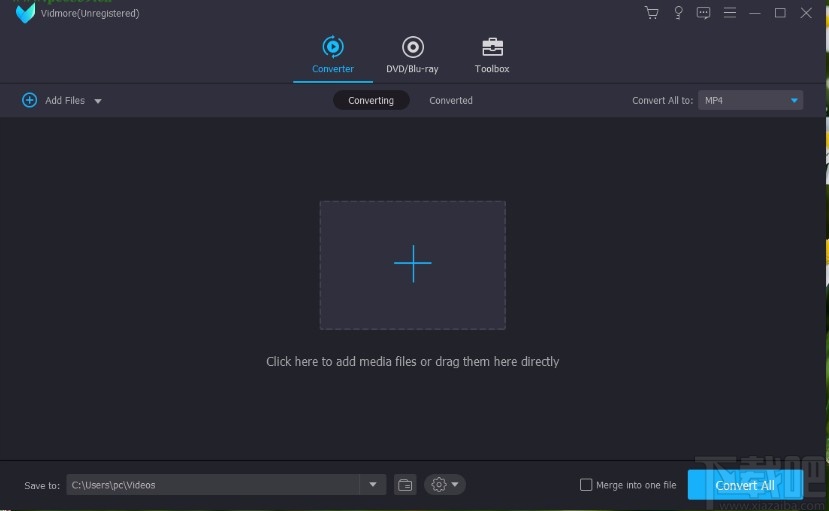Close the Vidmore window

click(806, 13)
